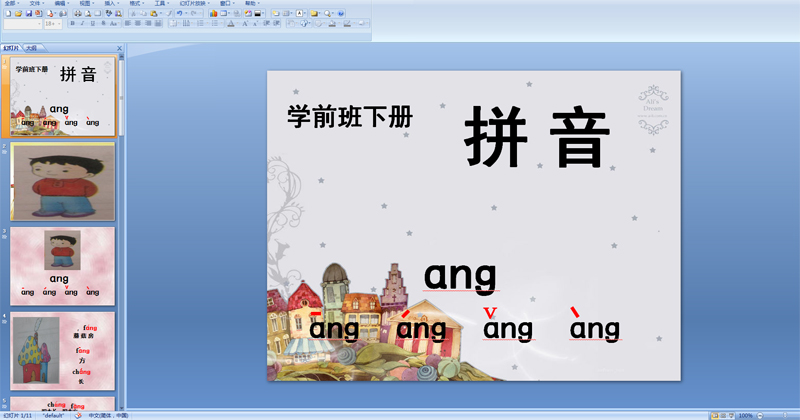
Task: Increase font size with the larger A icon
Action: click(245, 23)
